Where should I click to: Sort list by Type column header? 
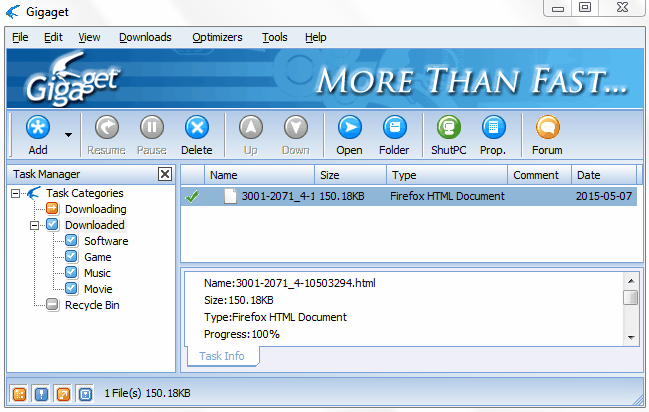click(x=447, y=175)
